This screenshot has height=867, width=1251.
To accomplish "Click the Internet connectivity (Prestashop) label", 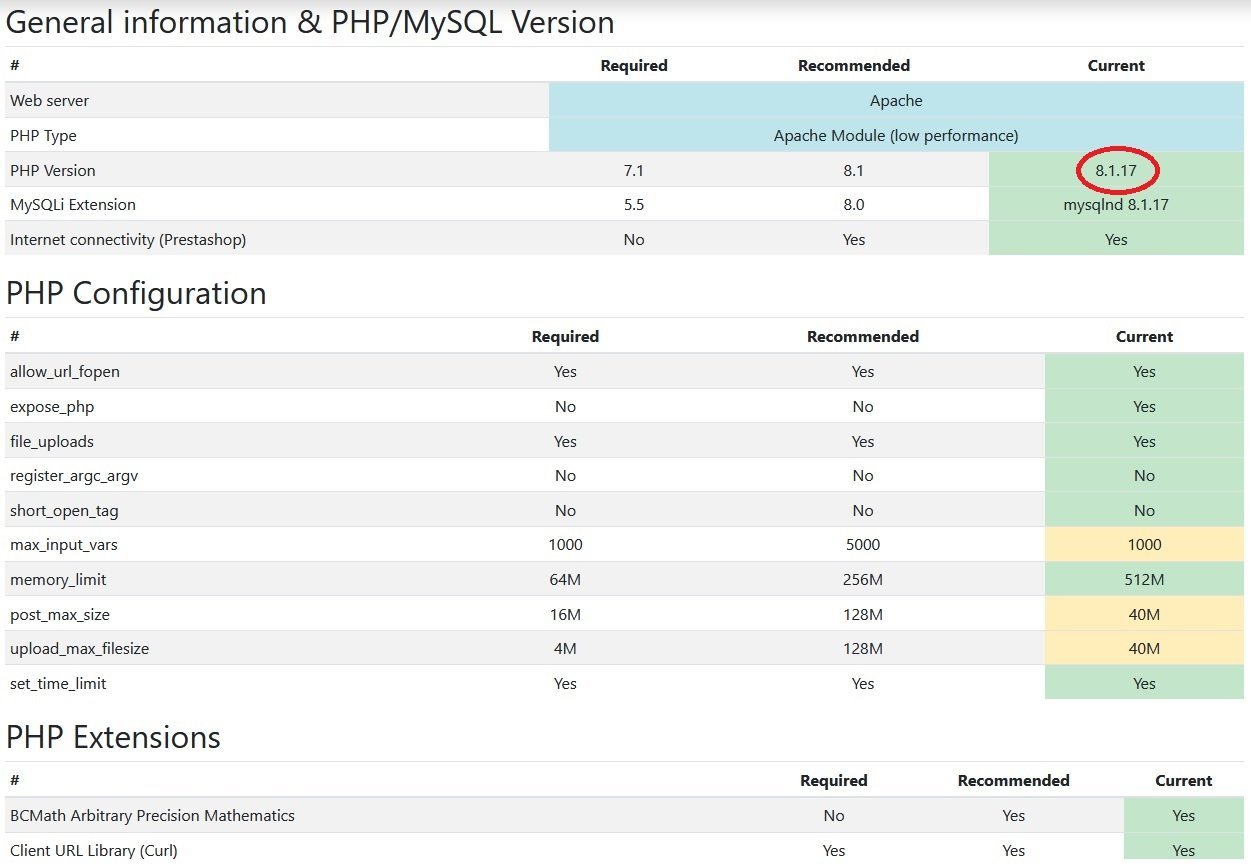I will pyautogui.click(x=128, y=240).
